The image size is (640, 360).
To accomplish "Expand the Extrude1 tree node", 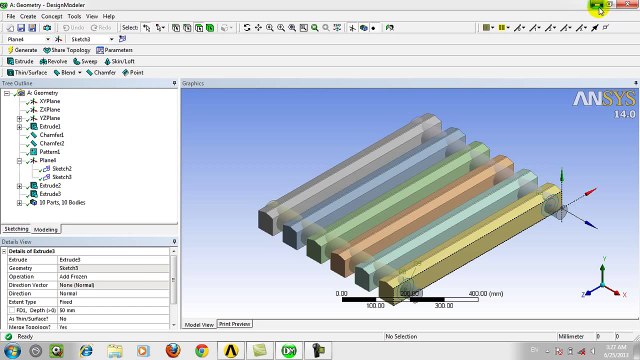I will click(x=19, y=127).
